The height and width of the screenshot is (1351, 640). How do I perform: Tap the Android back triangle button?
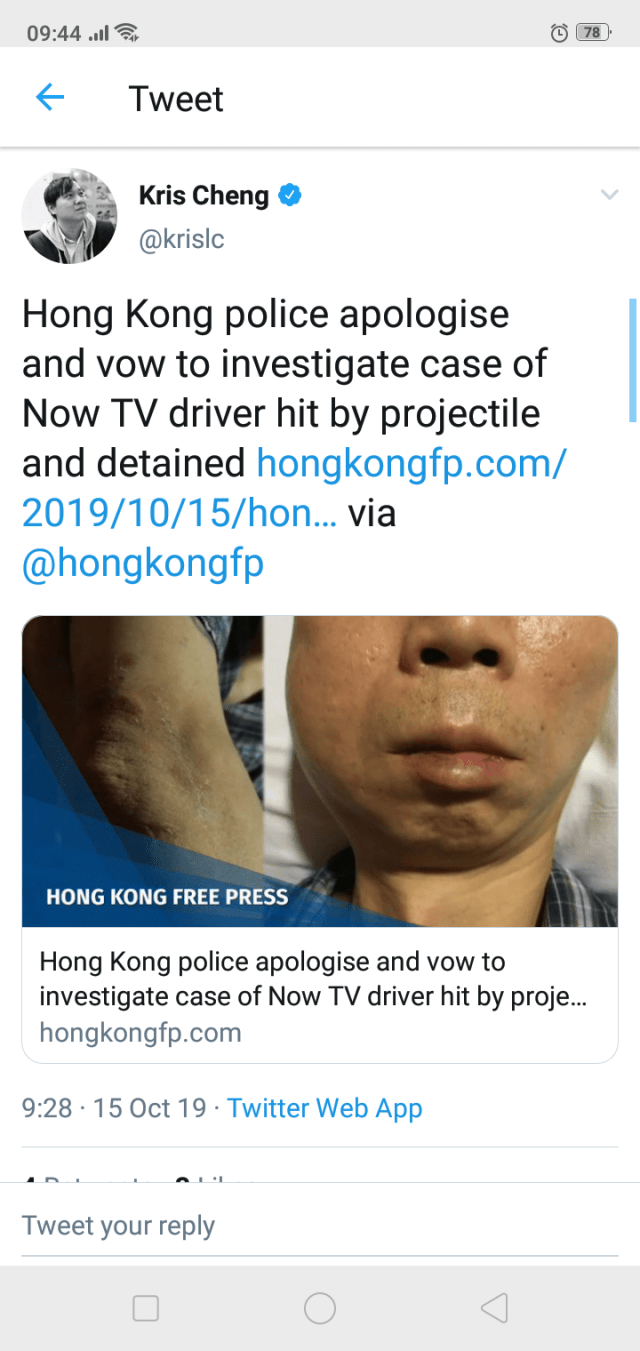[494, 1307]
